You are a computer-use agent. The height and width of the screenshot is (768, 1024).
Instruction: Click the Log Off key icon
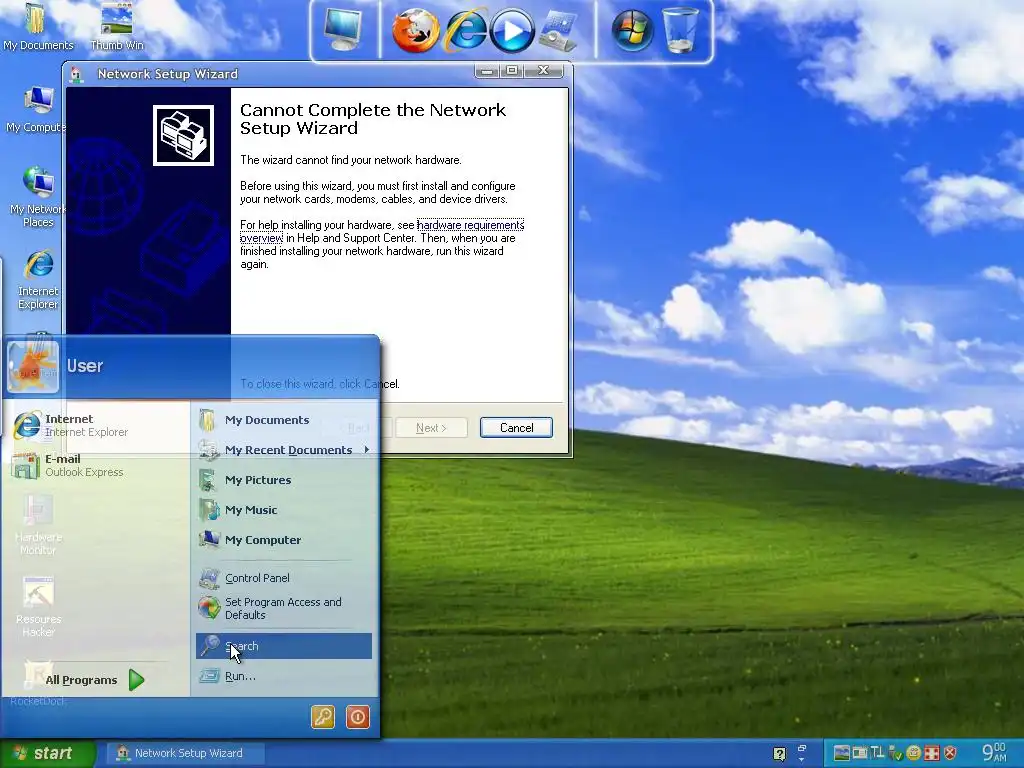pos(323,717)
